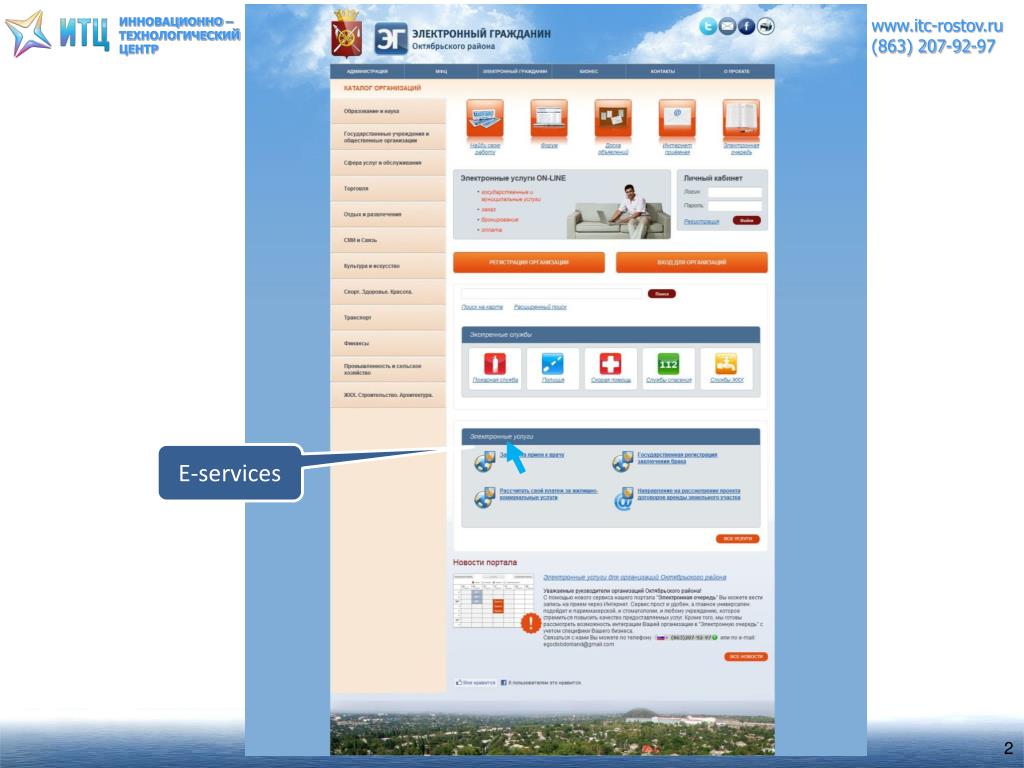Select 'Государственные учреждения' catalog category
The height and width of the screenshot is (768, 1024).
(388, 137)
